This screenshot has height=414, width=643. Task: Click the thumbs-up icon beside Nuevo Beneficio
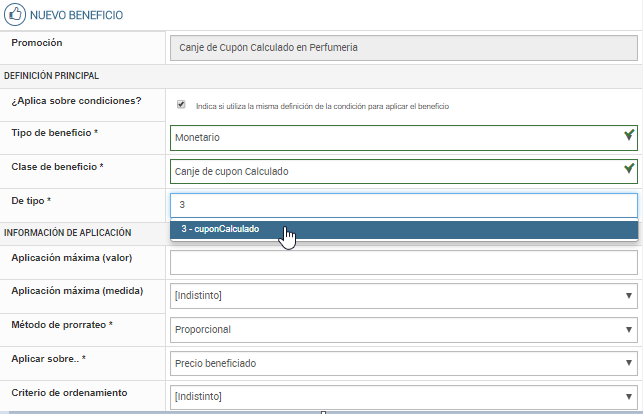(x=15, y=16)
